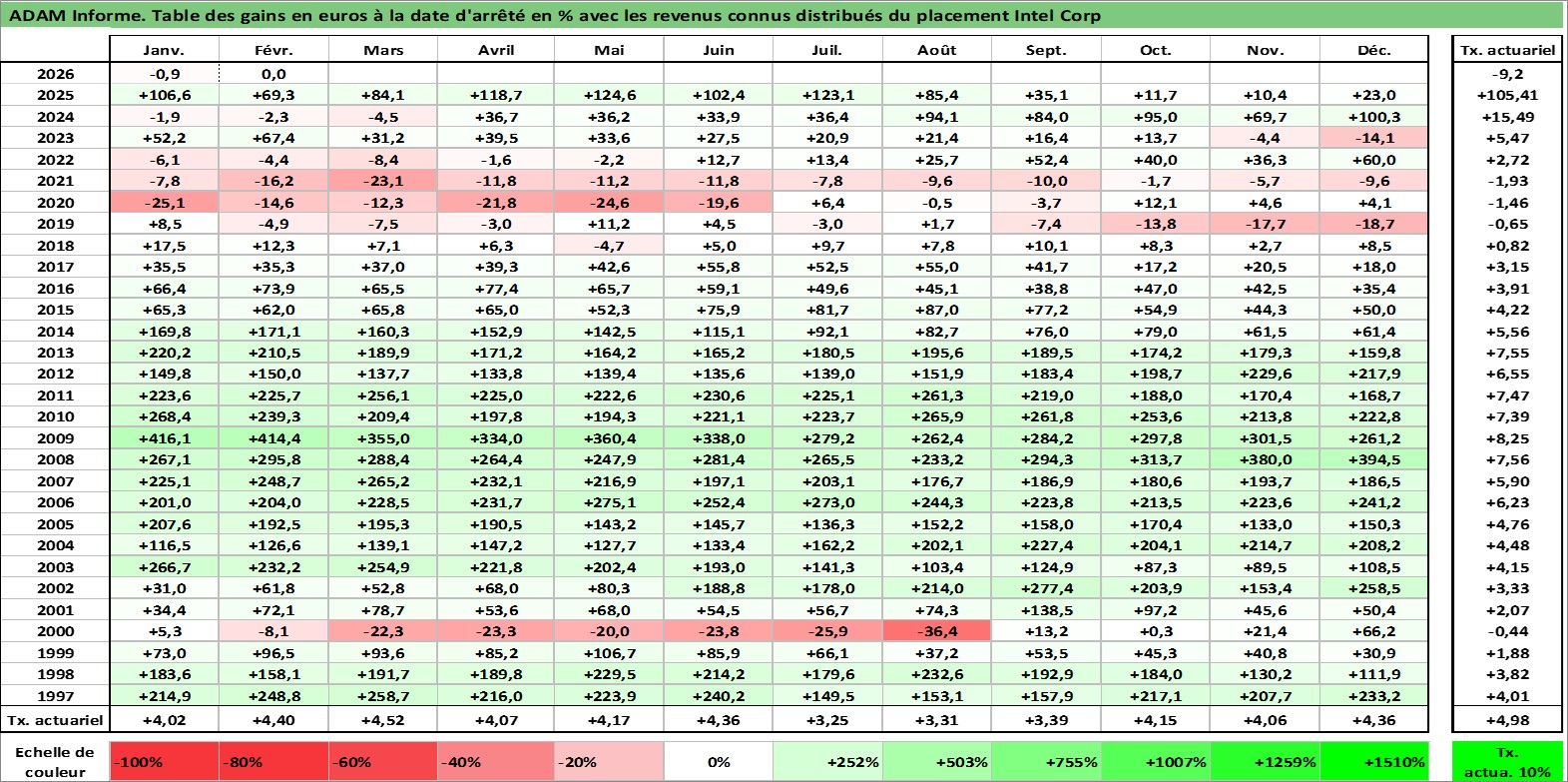Select the Févr. column header
Viewport: 1568px width, 782px height.
click(273, 50)
